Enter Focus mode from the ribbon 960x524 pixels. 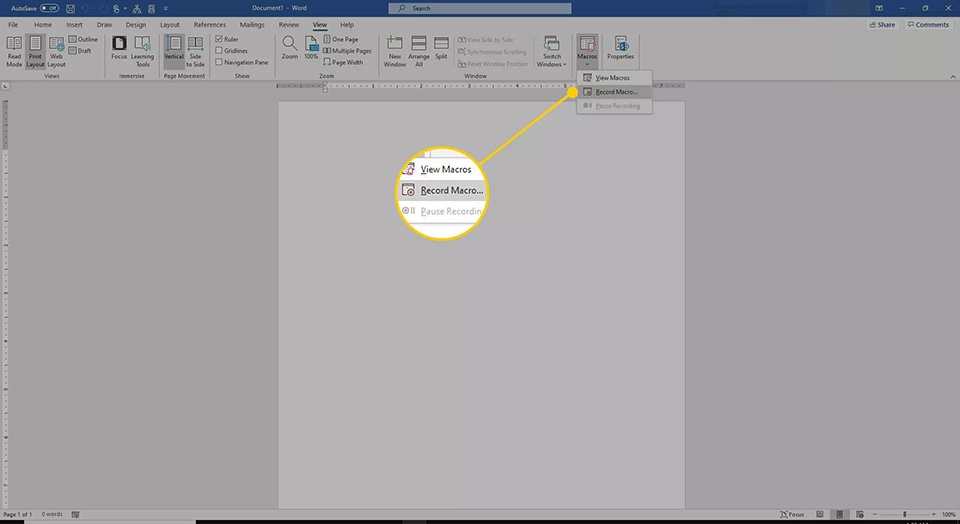[x=119, y=48]
